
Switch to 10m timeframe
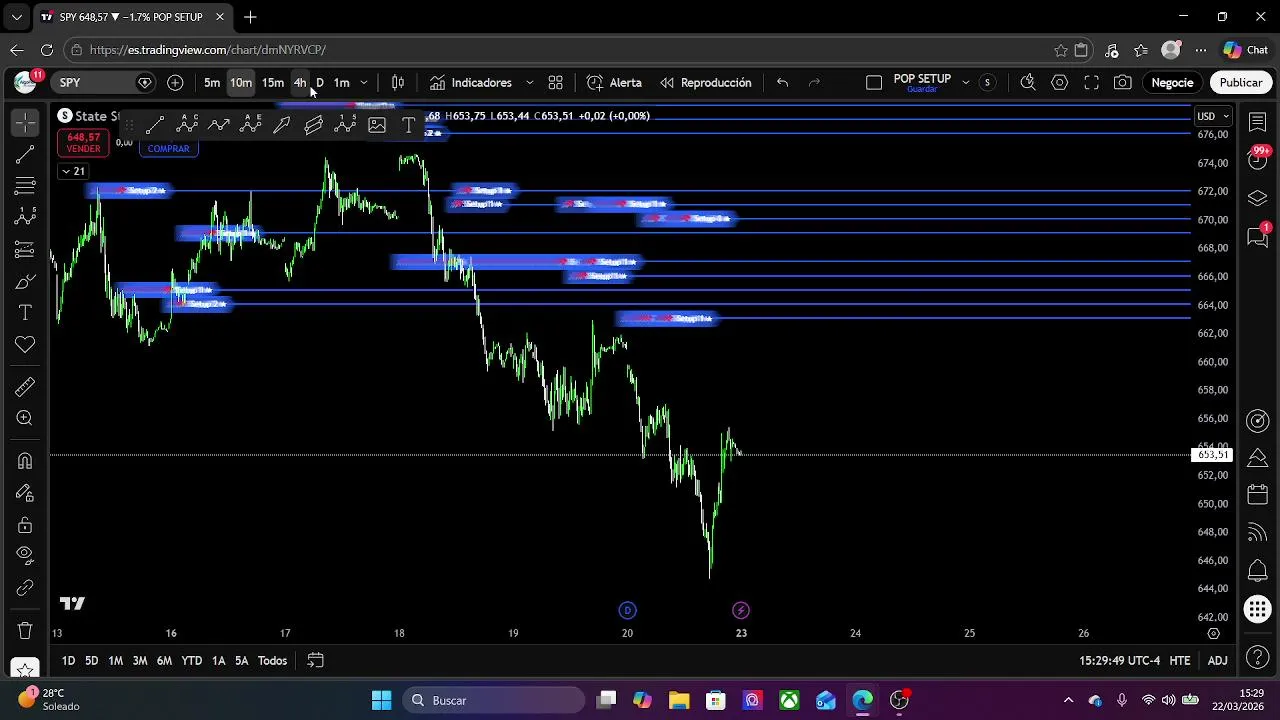click(241, 83)
